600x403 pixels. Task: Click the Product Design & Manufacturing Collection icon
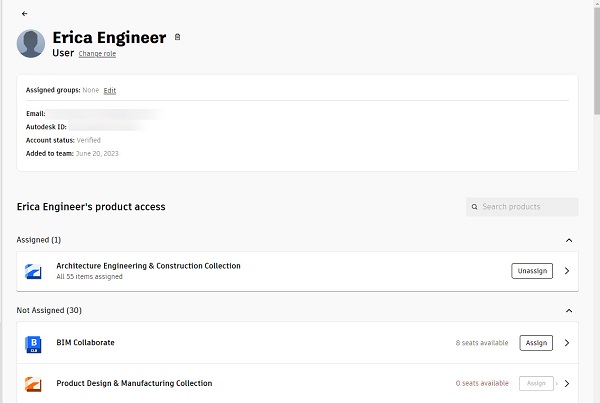33,384
